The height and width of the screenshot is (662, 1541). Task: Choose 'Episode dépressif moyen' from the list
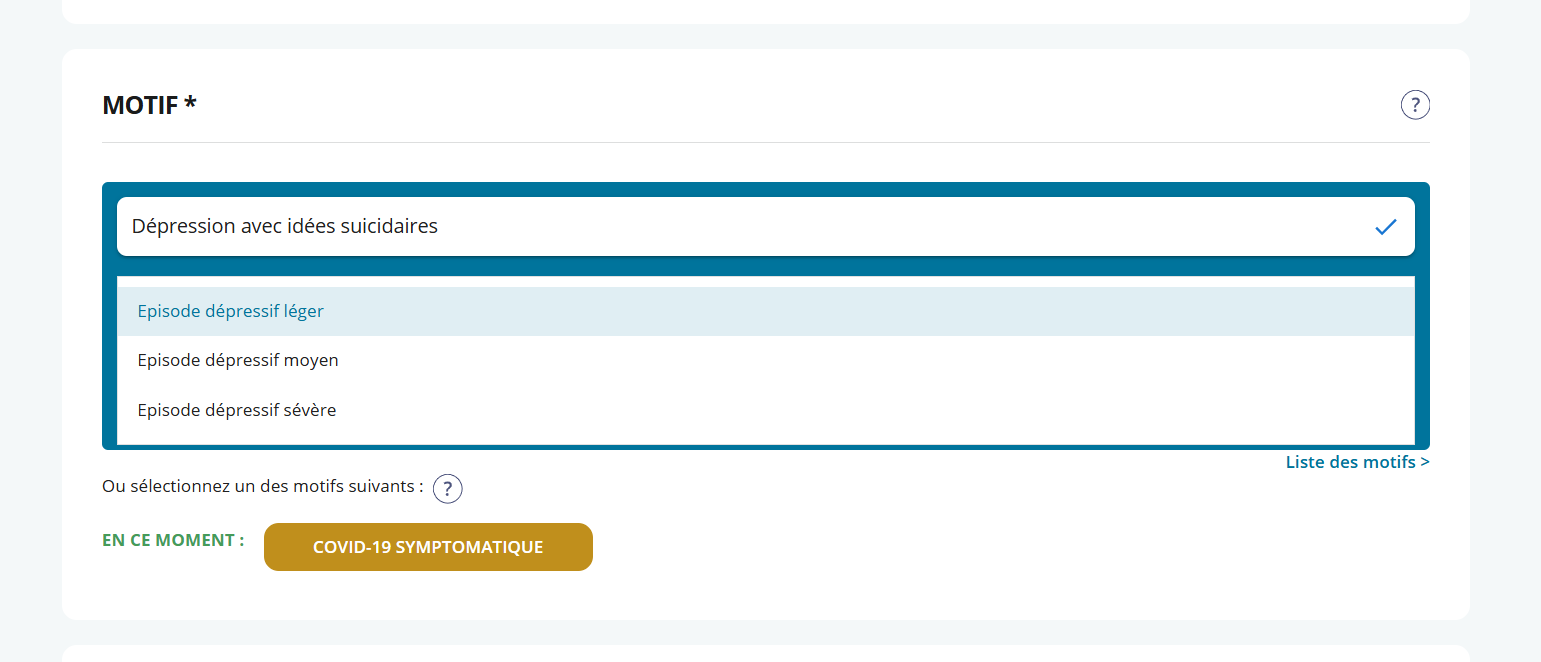(238, 360)
